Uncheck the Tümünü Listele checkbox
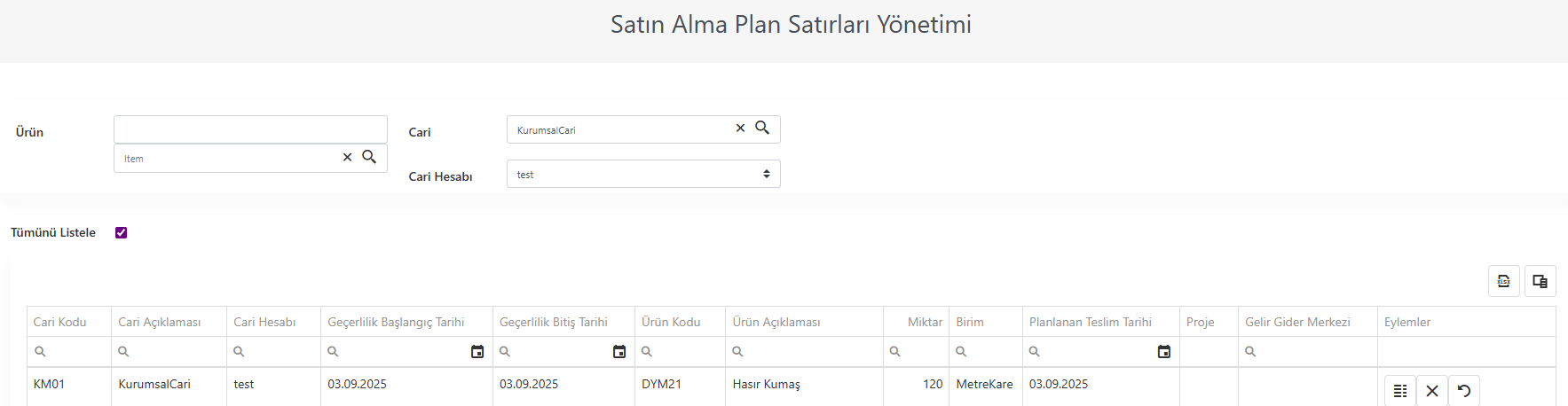1568x406 pixels. coord(122,233)
